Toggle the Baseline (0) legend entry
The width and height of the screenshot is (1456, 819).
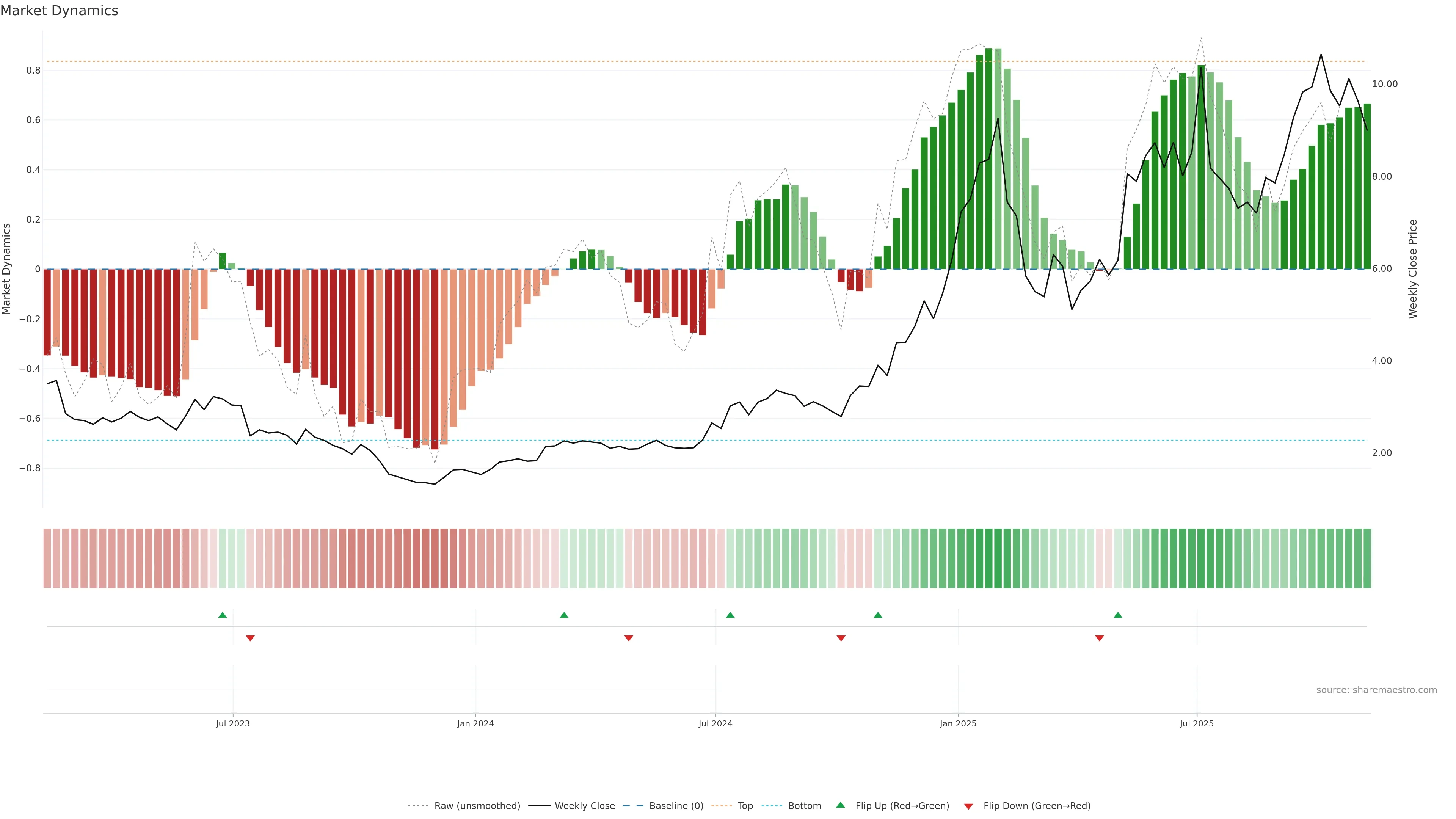[676, 806]
